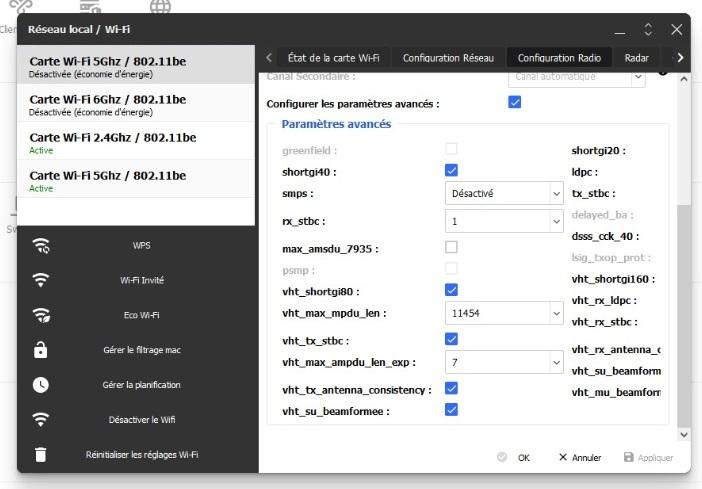Select the active Carte Wi-Fi 2.4Ghz entry
702x489 pixels.
click(x=136, y=142)
